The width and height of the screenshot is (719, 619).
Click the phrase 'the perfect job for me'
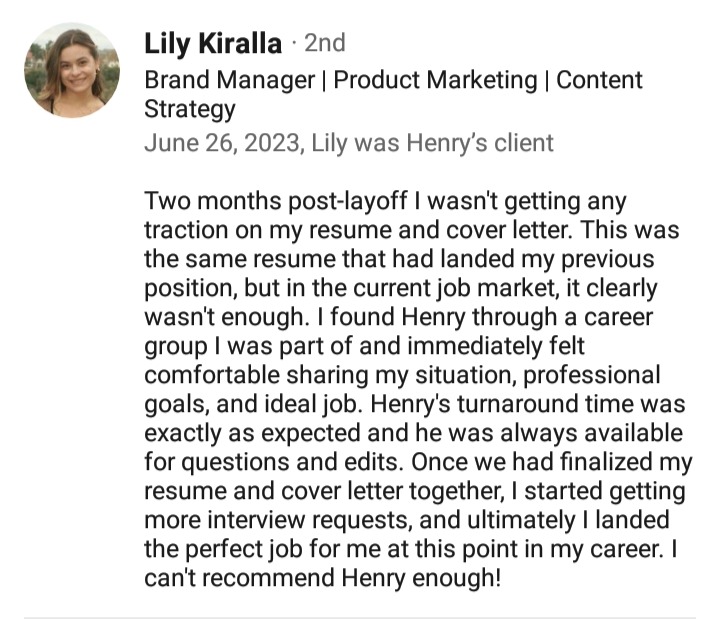coord(263,550)
